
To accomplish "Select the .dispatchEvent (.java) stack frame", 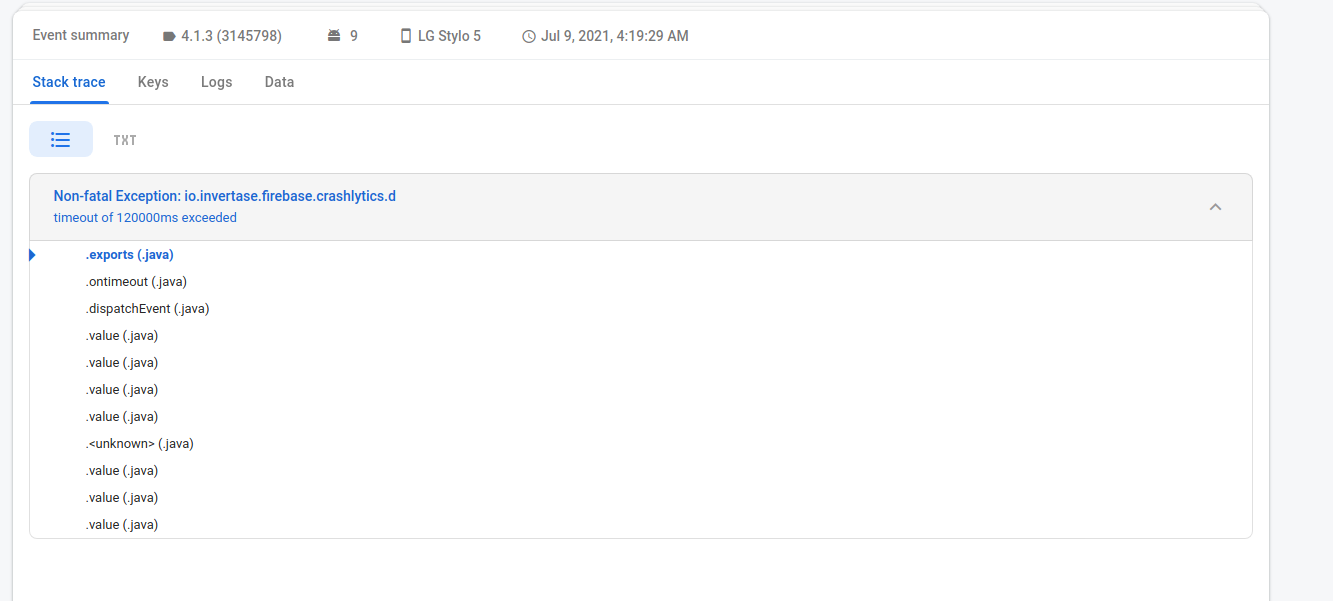I will coord(147,308).
